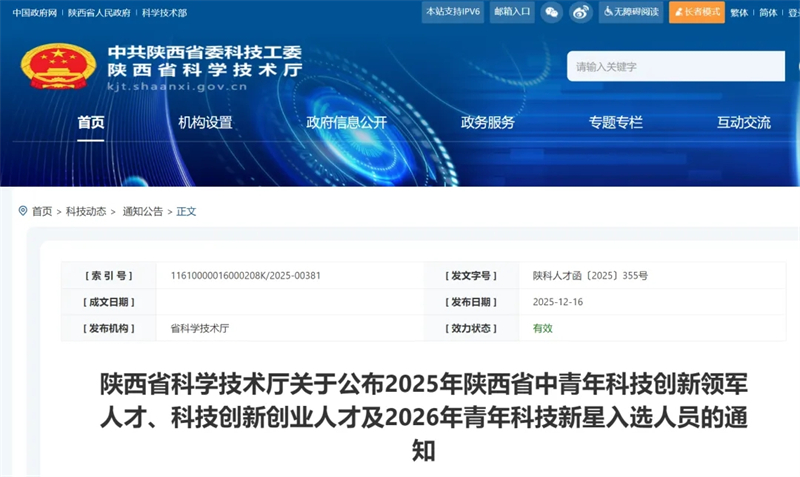This screenshot has height=477, width=800.
Task: Click the 首页 navigation tab
Action: pos(91,123)
